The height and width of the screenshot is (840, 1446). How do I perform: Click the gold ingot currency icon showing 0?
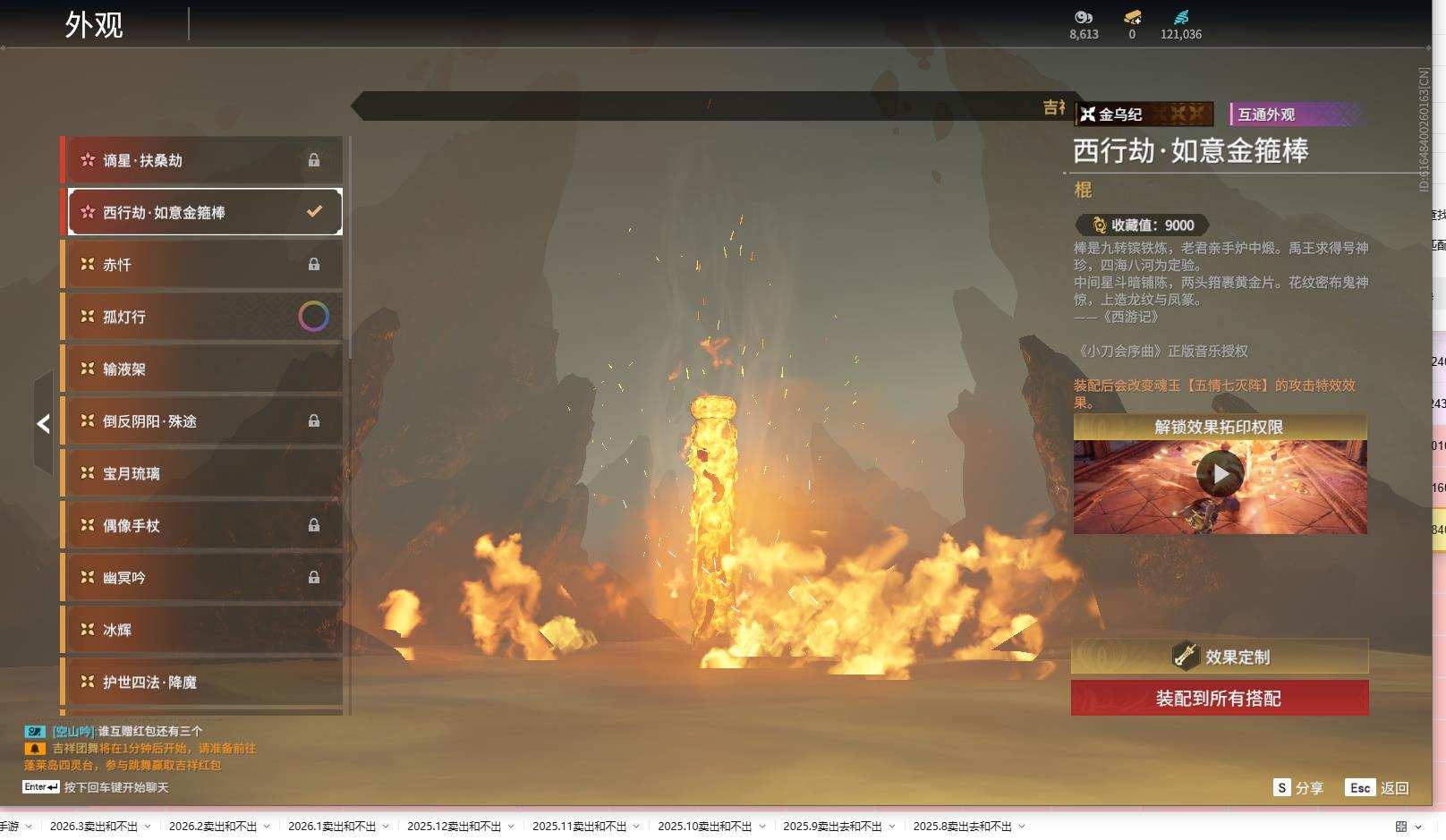(x=1132, y=16)
